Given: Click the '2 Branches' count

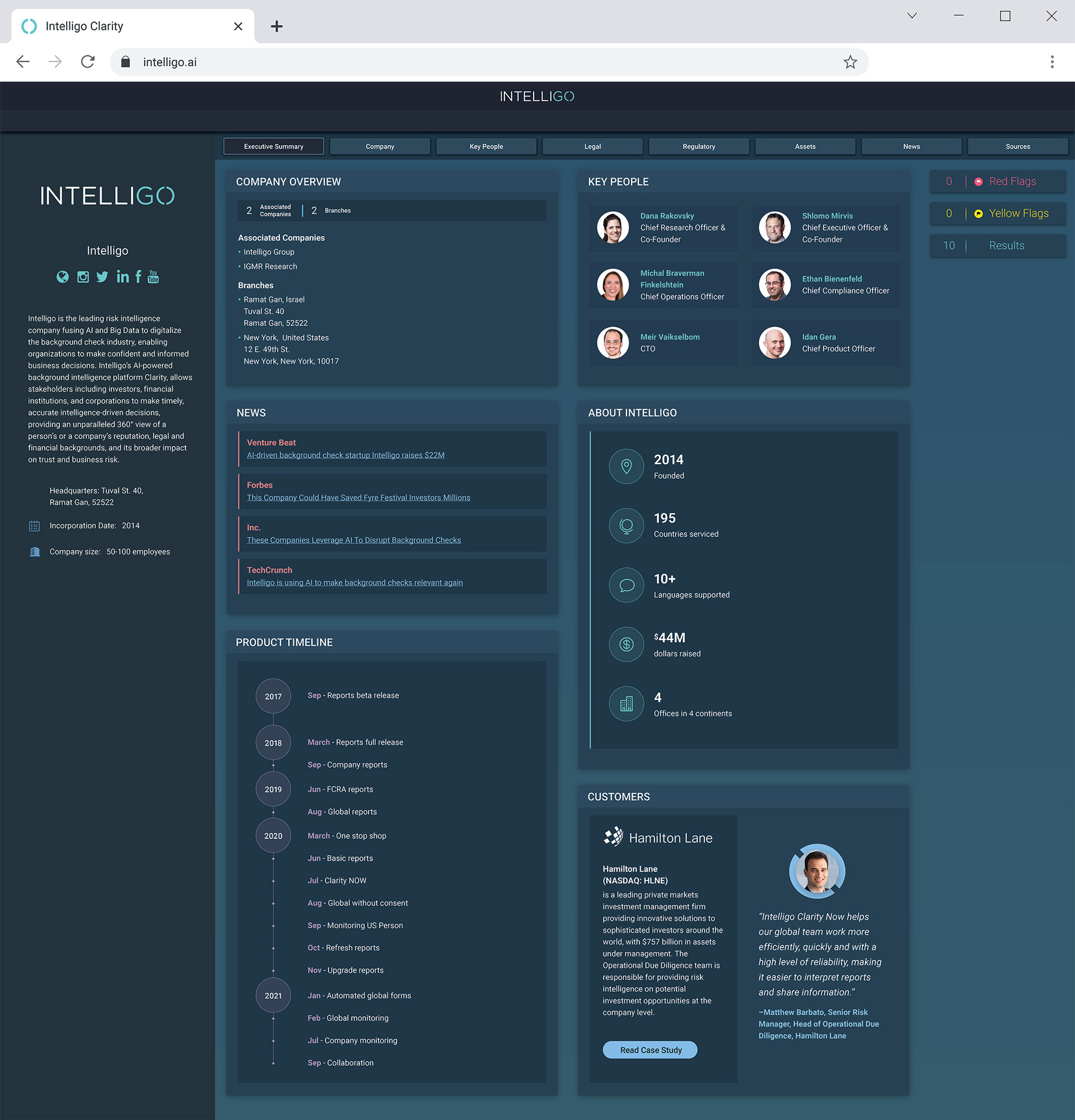Looking at the screenshot, I should pos(331,211).
